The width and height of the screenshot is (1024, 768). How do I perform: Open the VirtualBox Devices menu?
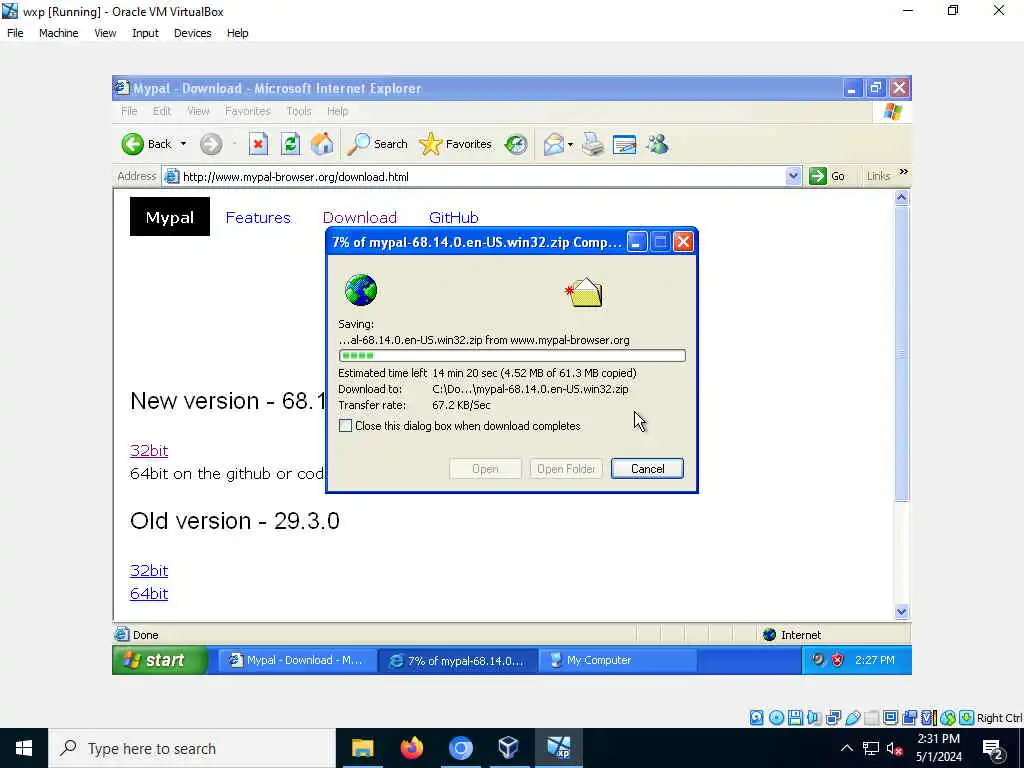coord(193,33)
